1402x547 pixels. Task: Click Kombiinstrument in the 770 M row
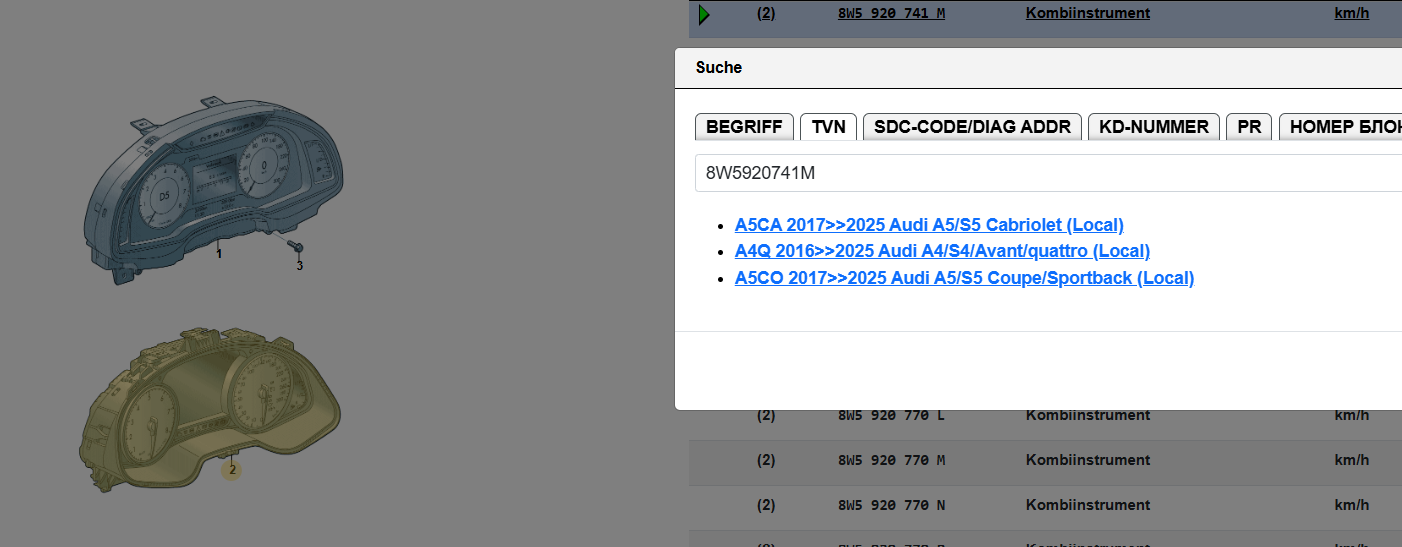[1088, 460]
